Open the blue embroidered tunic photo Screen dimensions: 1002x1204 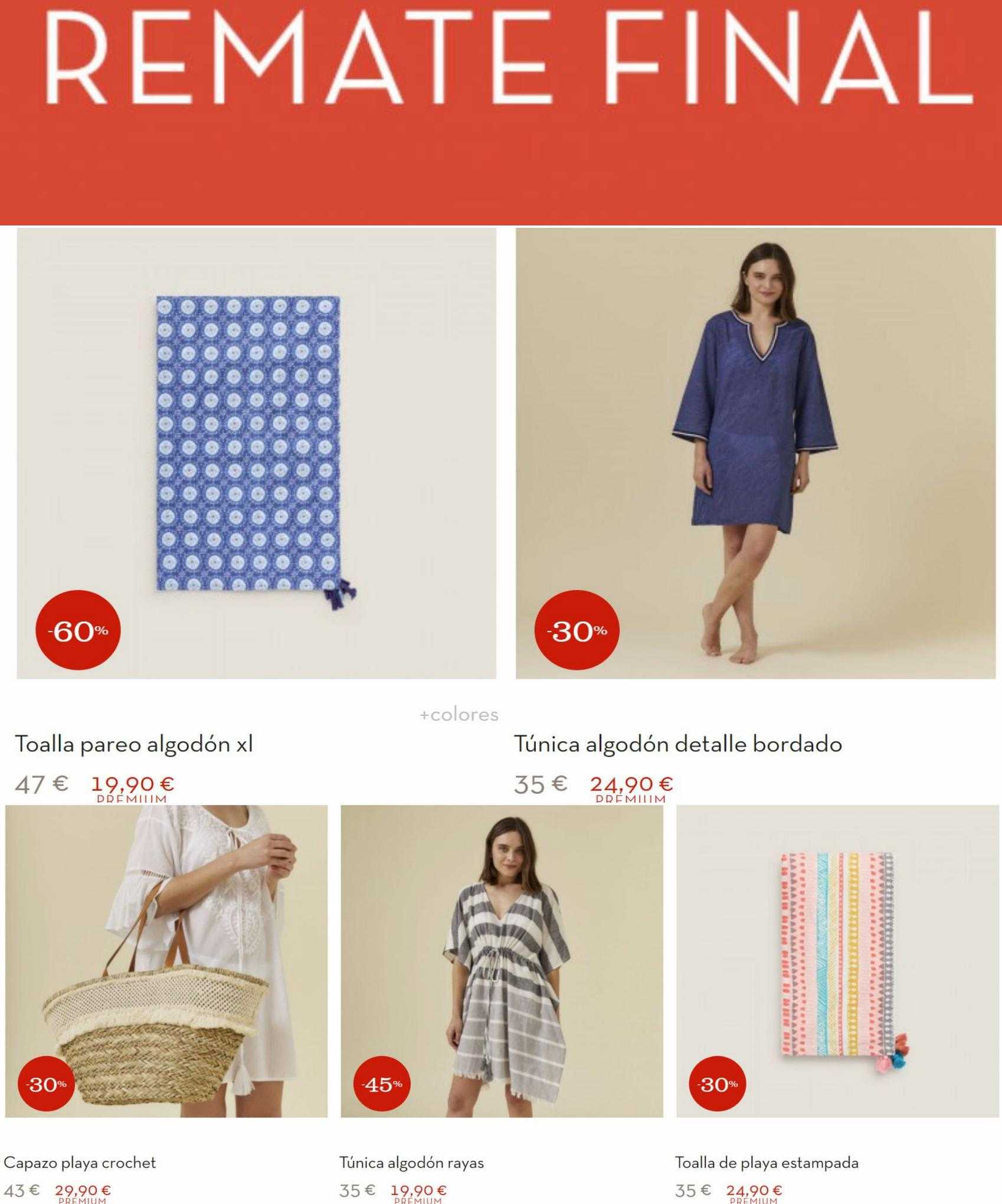click(x=755, y=453)
